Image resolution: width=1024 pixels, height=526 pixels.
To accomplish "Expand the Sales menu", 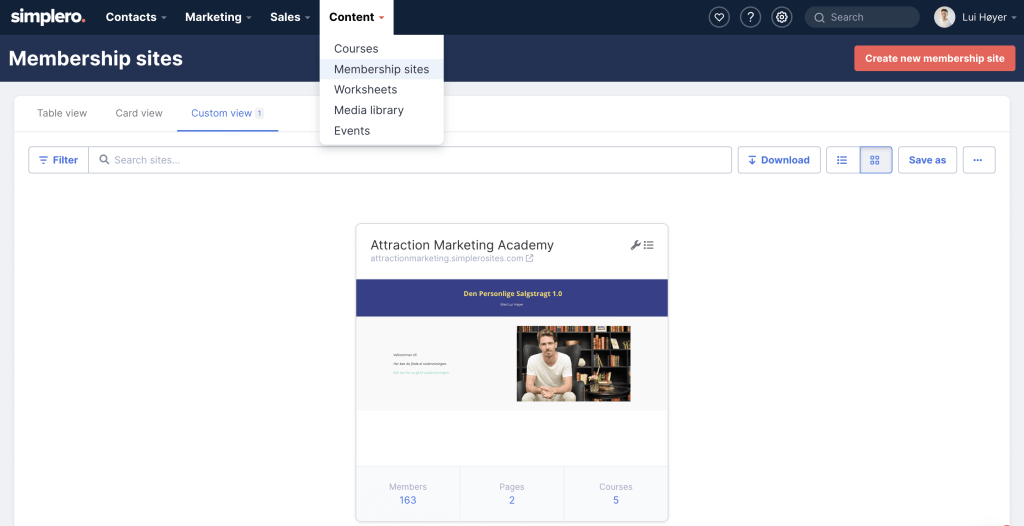I will pos(290,18).
